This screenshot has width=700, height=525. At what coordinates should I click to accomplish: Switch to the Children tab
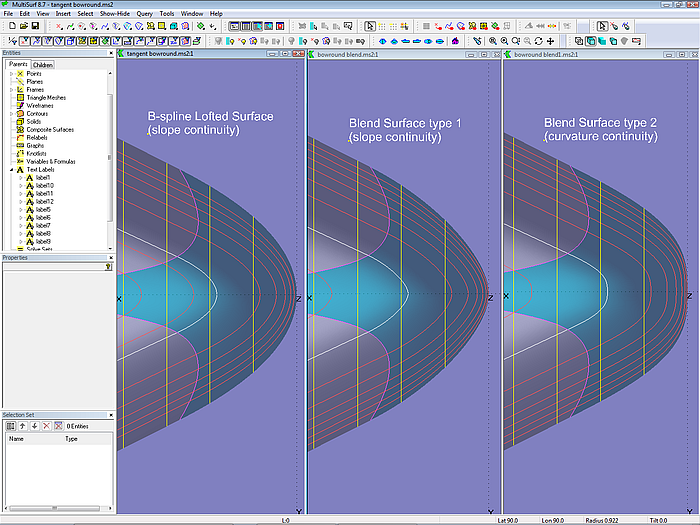coord(43,65)
